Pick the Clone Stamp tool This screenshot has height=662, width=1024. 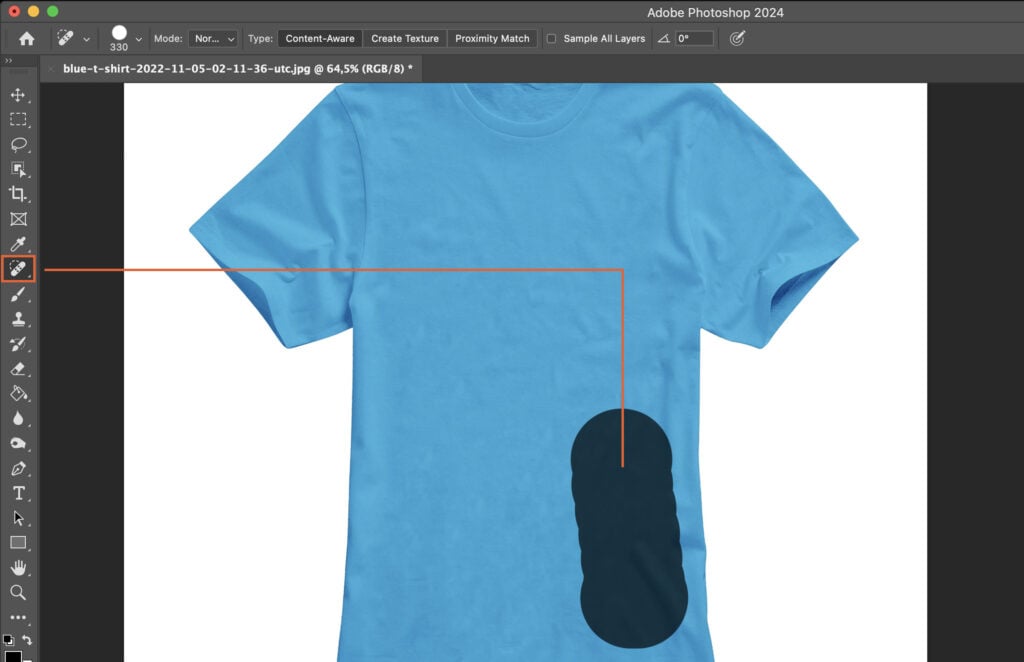[18, 318]
